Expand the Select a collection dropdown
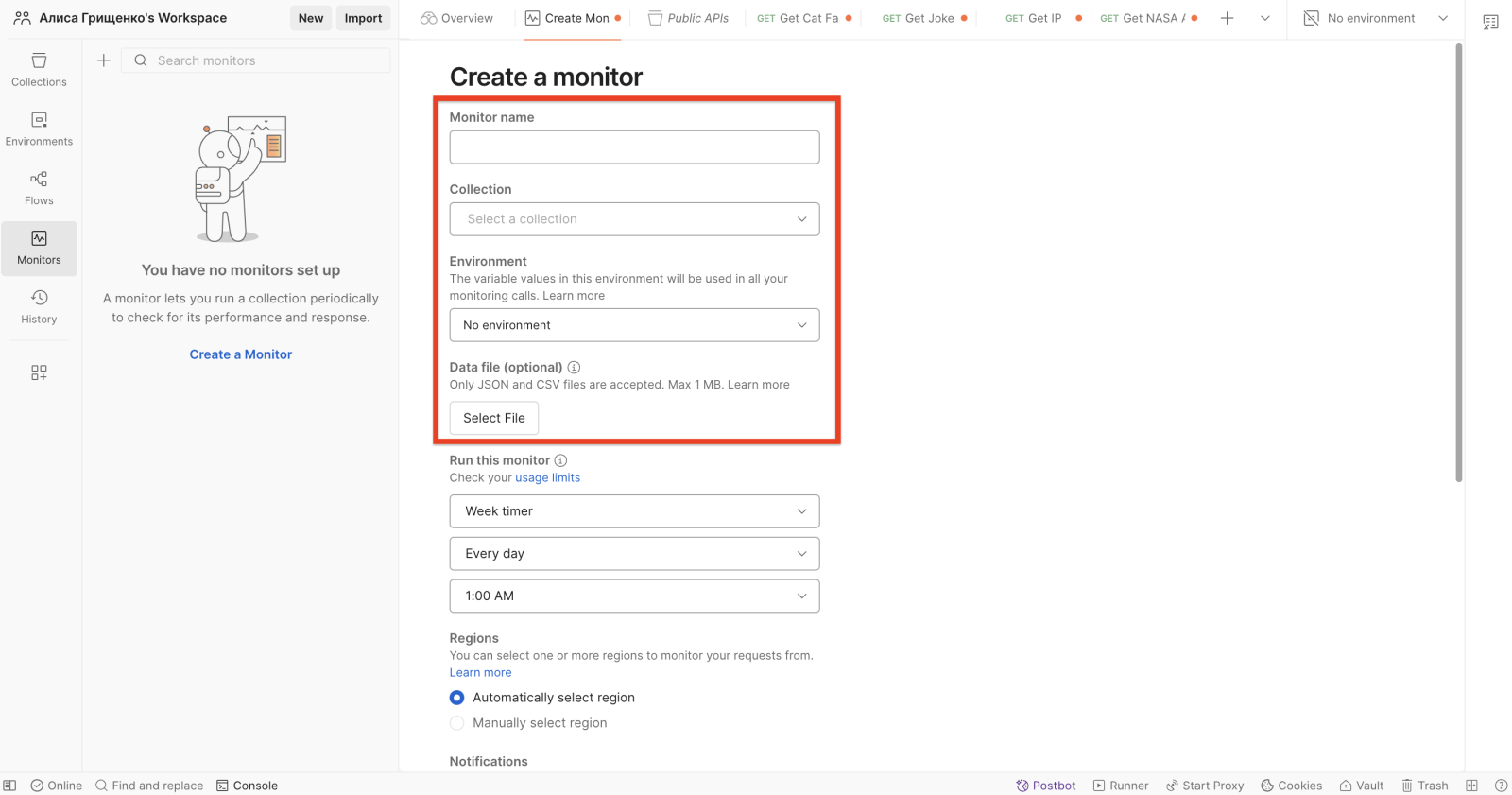Viewport: 1512px width, 795px height. (634, 219)
